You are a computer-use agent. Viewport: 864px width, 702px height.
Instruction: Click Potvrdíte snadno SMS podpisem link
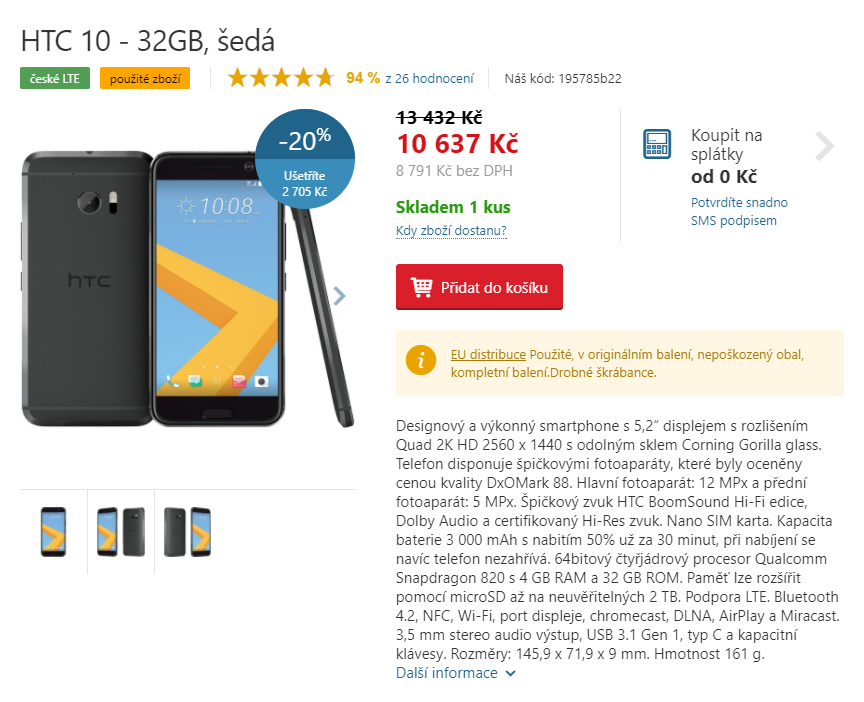pyautogui.click(x=739, y=211)
